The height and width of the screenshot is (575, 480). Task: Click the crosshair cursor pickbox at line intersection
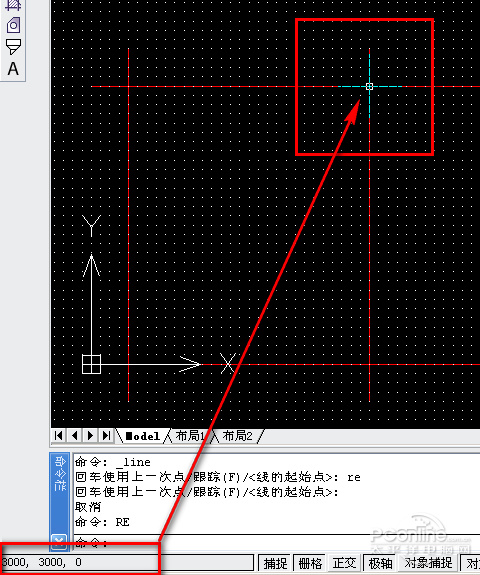pos(369,87)
